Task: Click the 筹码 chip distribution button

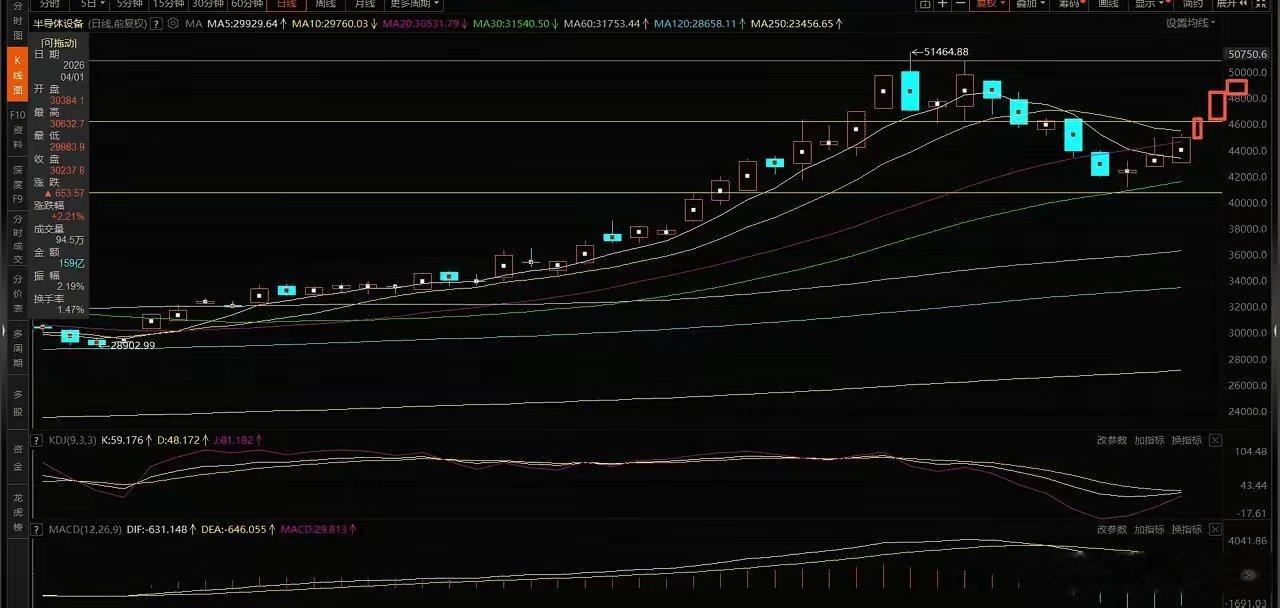Action: pyautogui.click(x=1070, y=4)
